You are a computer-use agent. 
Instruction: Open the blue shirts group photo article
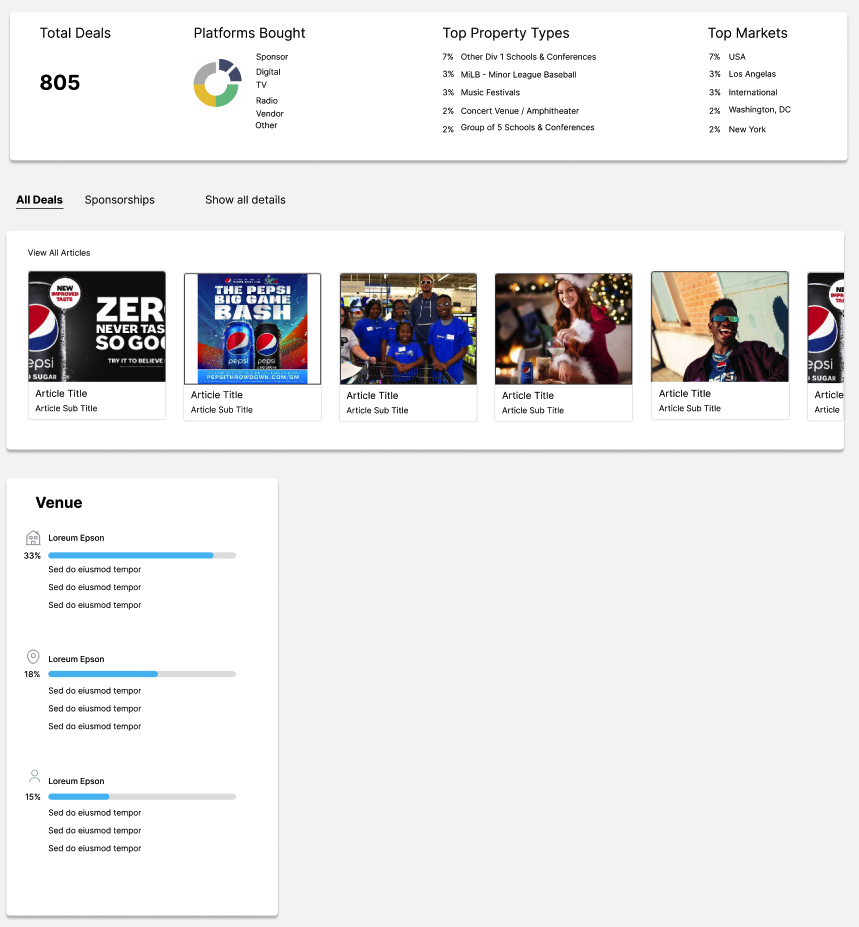click(408, 329)
